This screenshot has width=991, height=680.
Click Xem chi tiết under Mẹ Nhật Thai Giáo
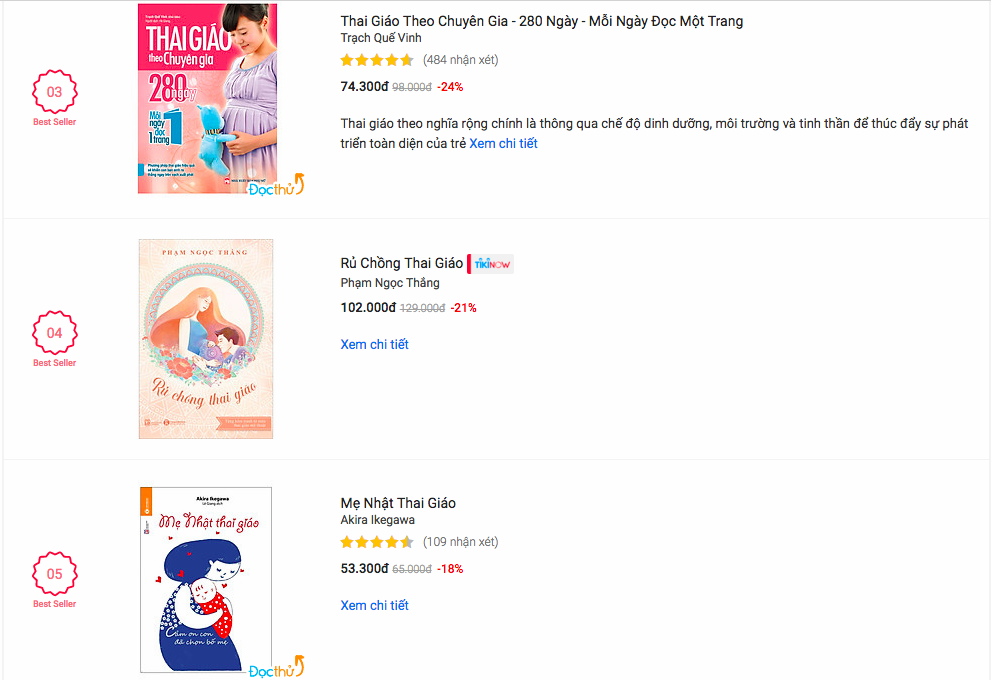coord(374,605)
